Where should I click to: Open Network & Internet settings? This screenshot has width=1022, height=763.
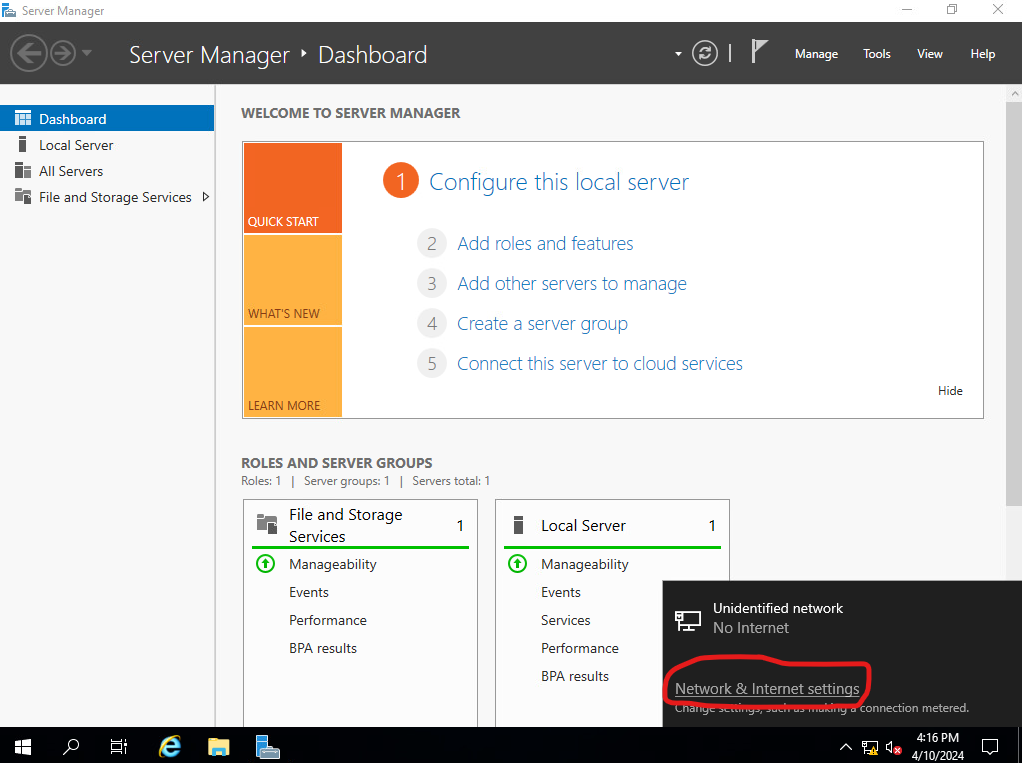(767, 689)
